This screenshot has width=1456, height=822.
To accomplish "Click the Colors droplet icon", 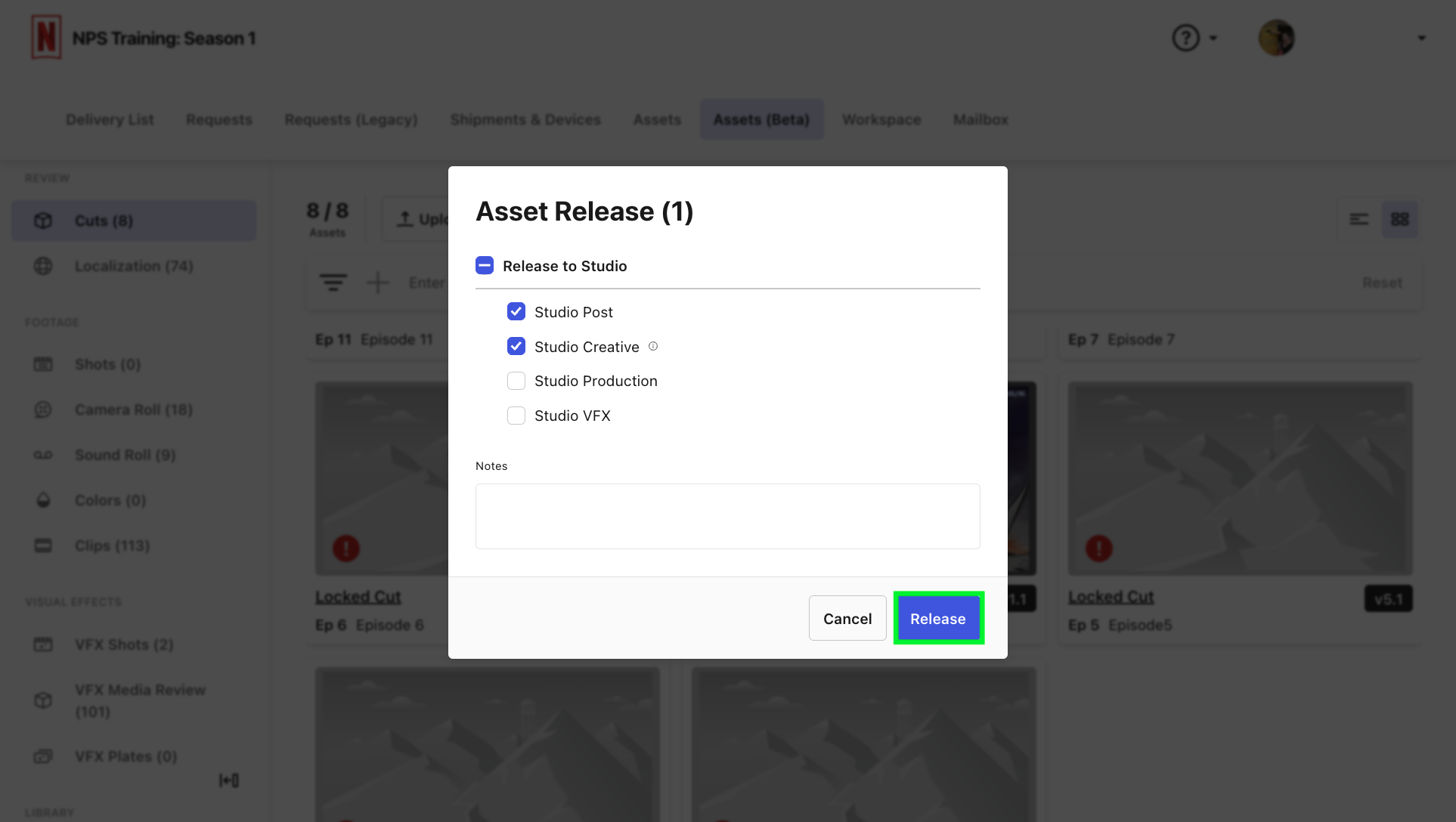I will coord(43,500).
